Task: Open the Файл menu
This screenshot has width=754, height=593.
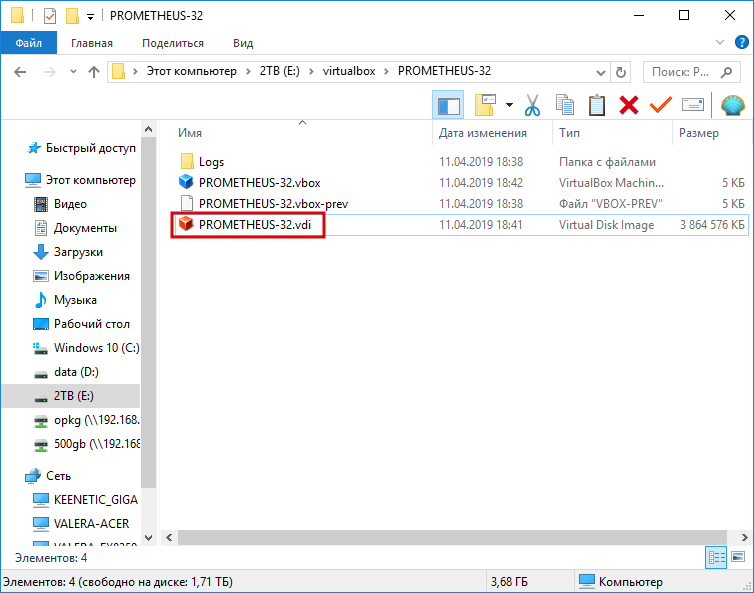Action: (x=28, y=43)
